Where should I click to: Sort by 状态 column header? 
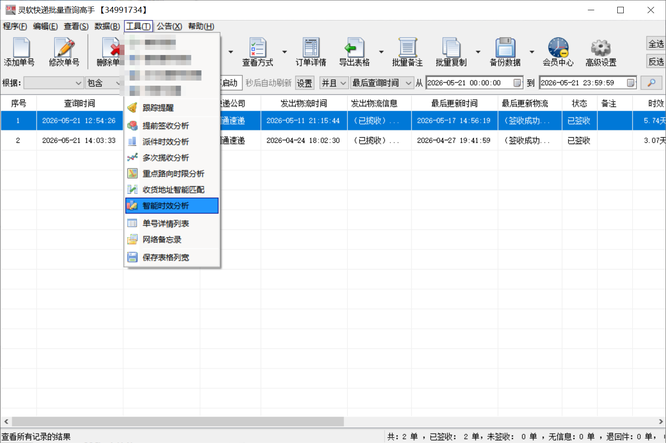tap(579, 103)
